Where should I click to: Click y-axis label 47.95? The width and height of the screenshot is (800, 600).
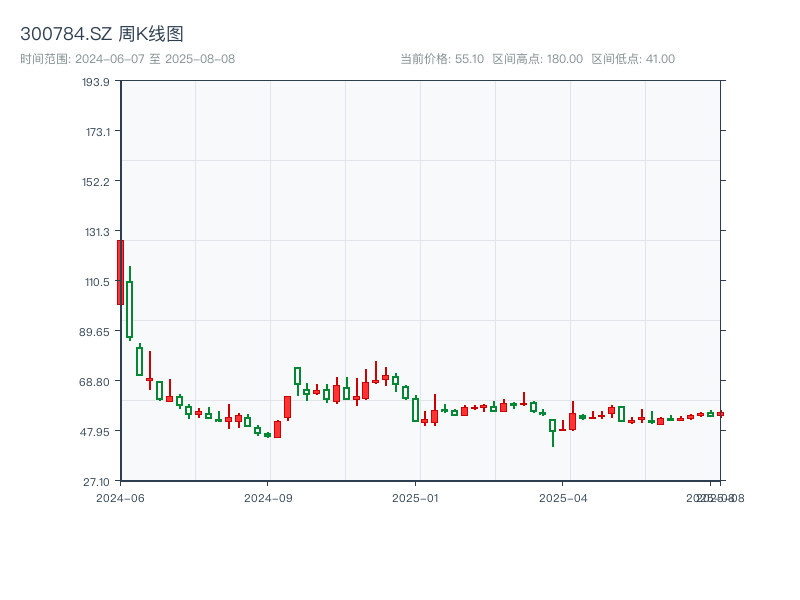pos(94,432)
